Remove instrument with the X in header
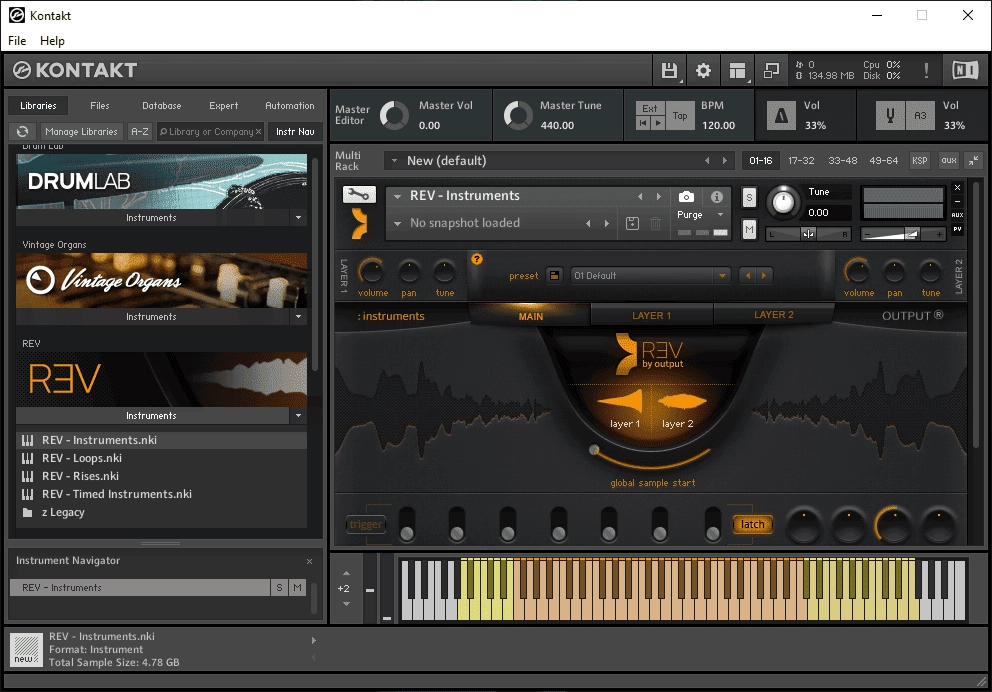Viewport: 992px width, 692px height. [x=957, y=188]
